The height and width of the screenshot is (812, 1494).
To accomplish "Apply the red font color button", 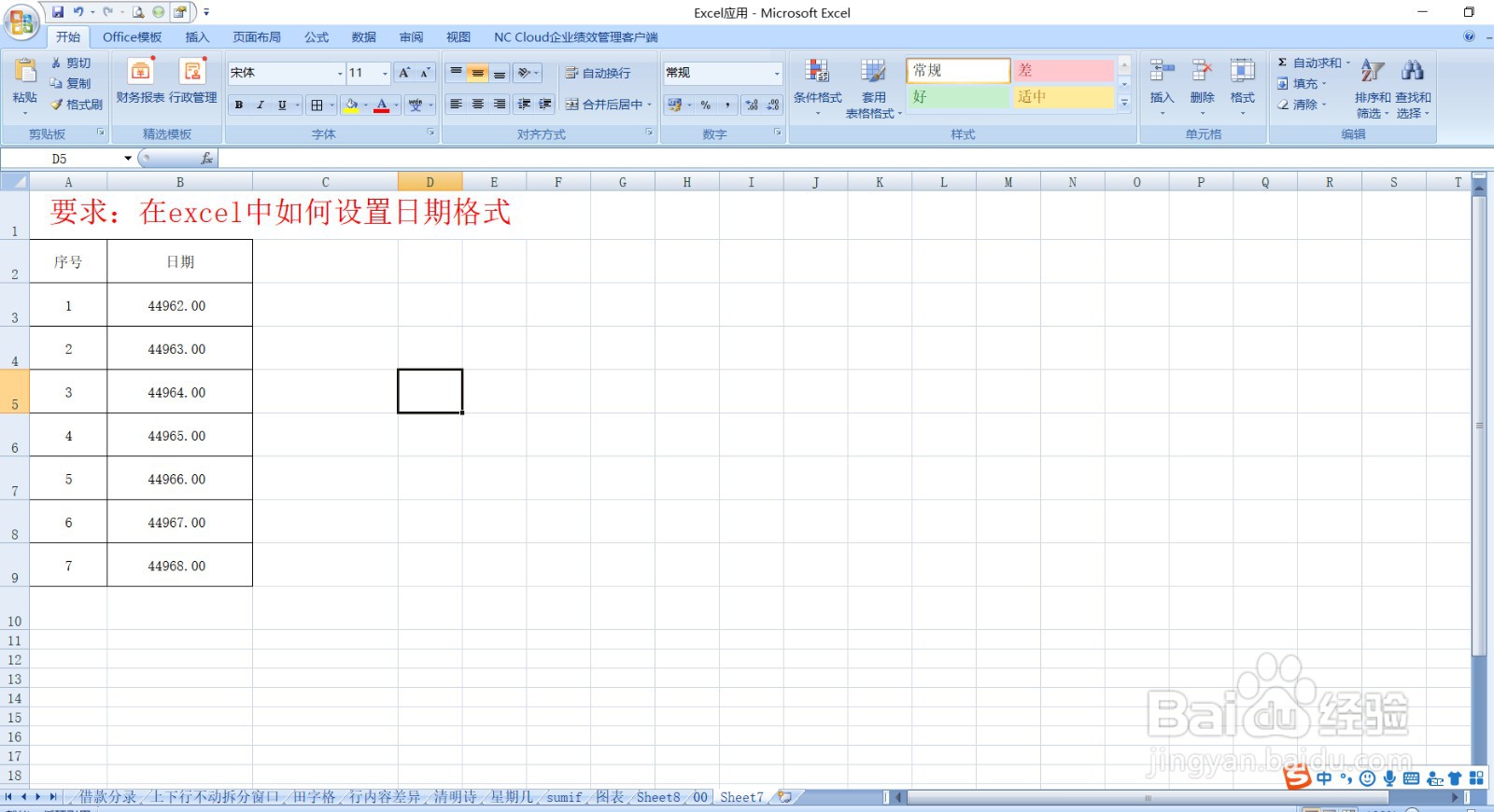I will pyautogui.click(x=381, y=105).
